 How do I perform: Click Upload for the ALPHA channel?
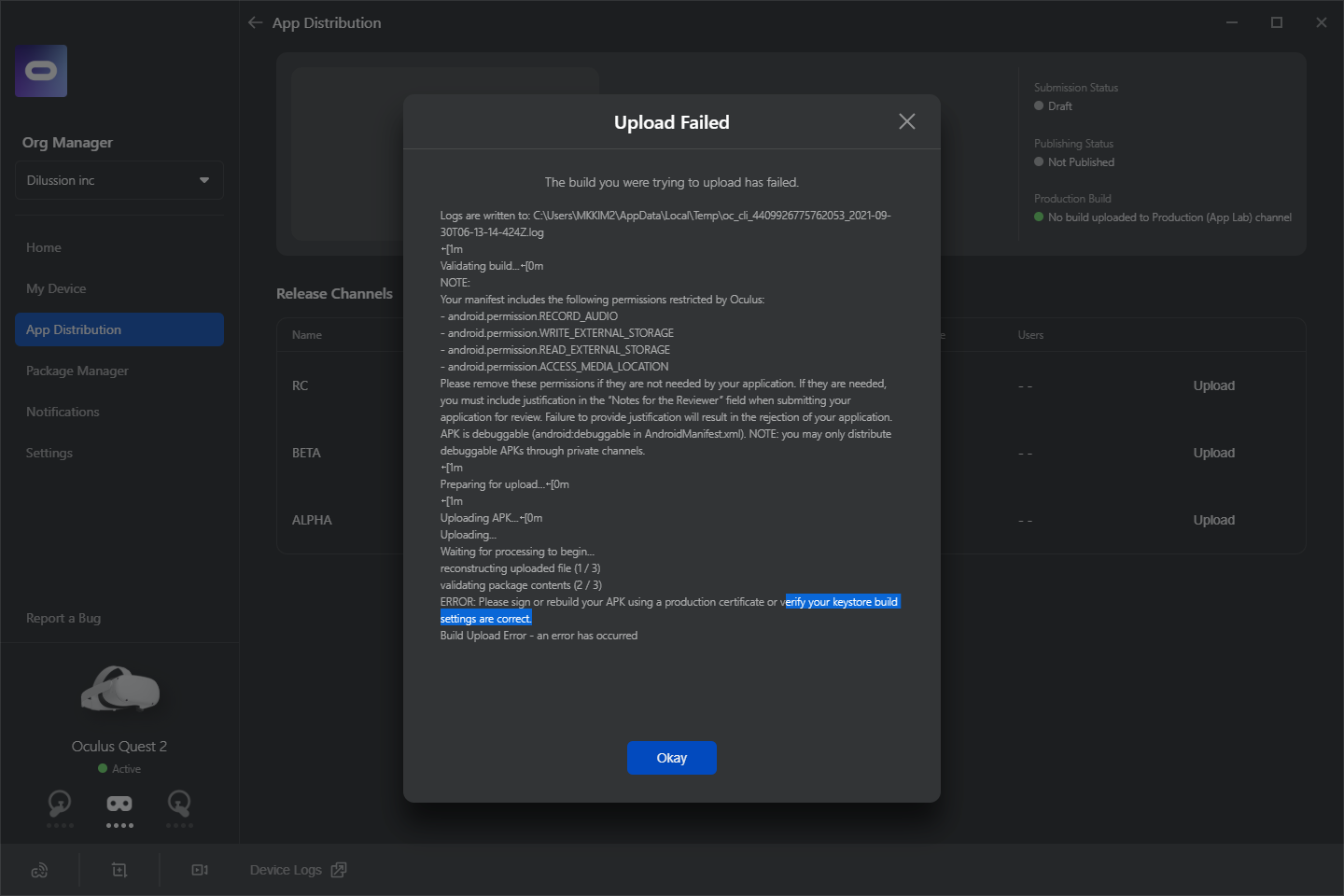point(1214,520)
